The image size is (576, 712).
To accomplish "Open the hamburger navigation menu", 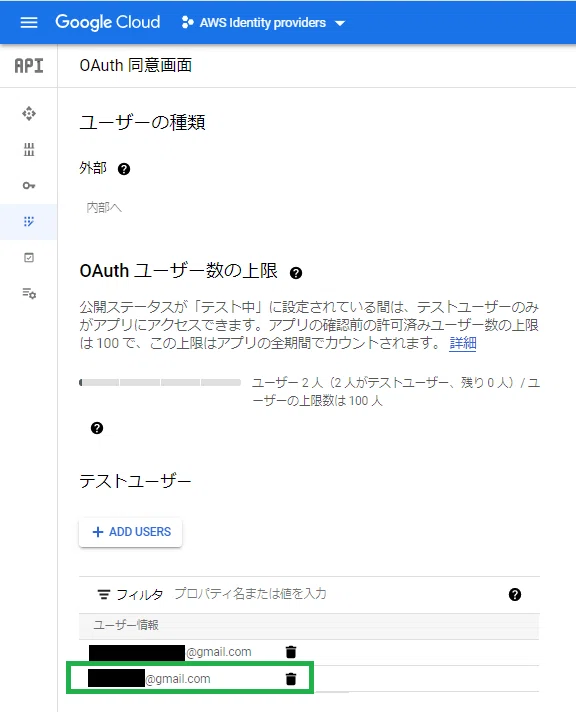I will [29, 22].
